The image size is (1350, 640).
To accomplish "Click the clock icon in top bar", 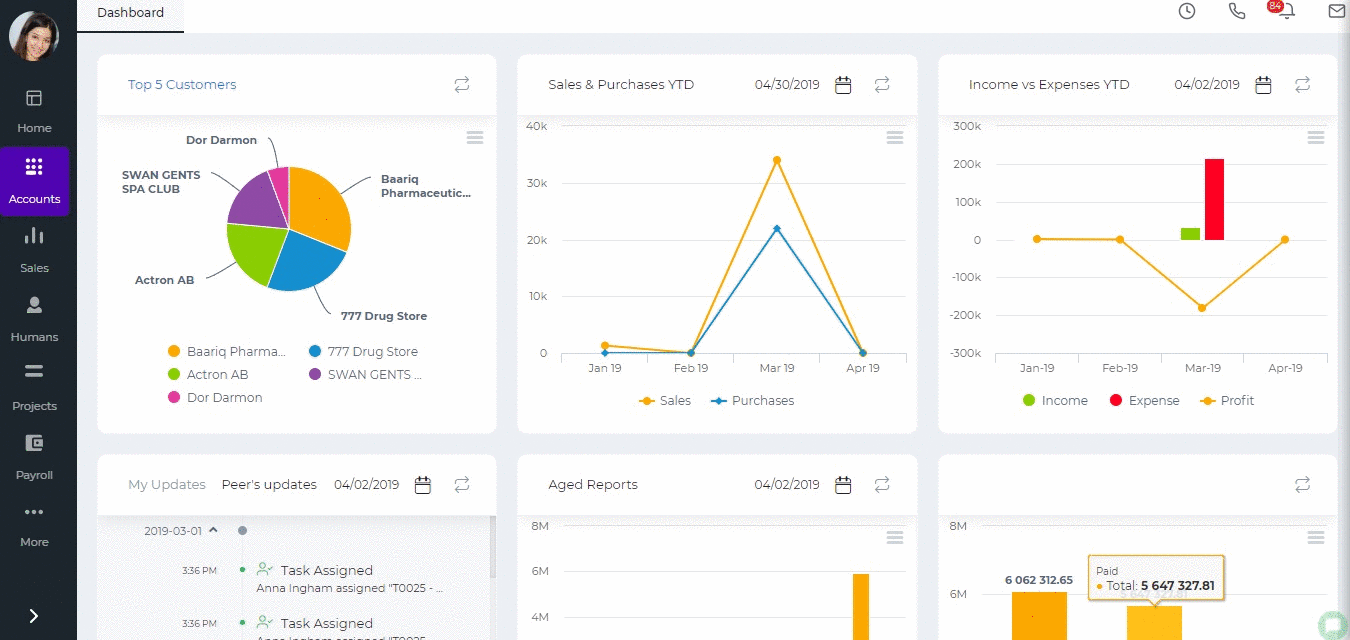I will pos(1187,11).
